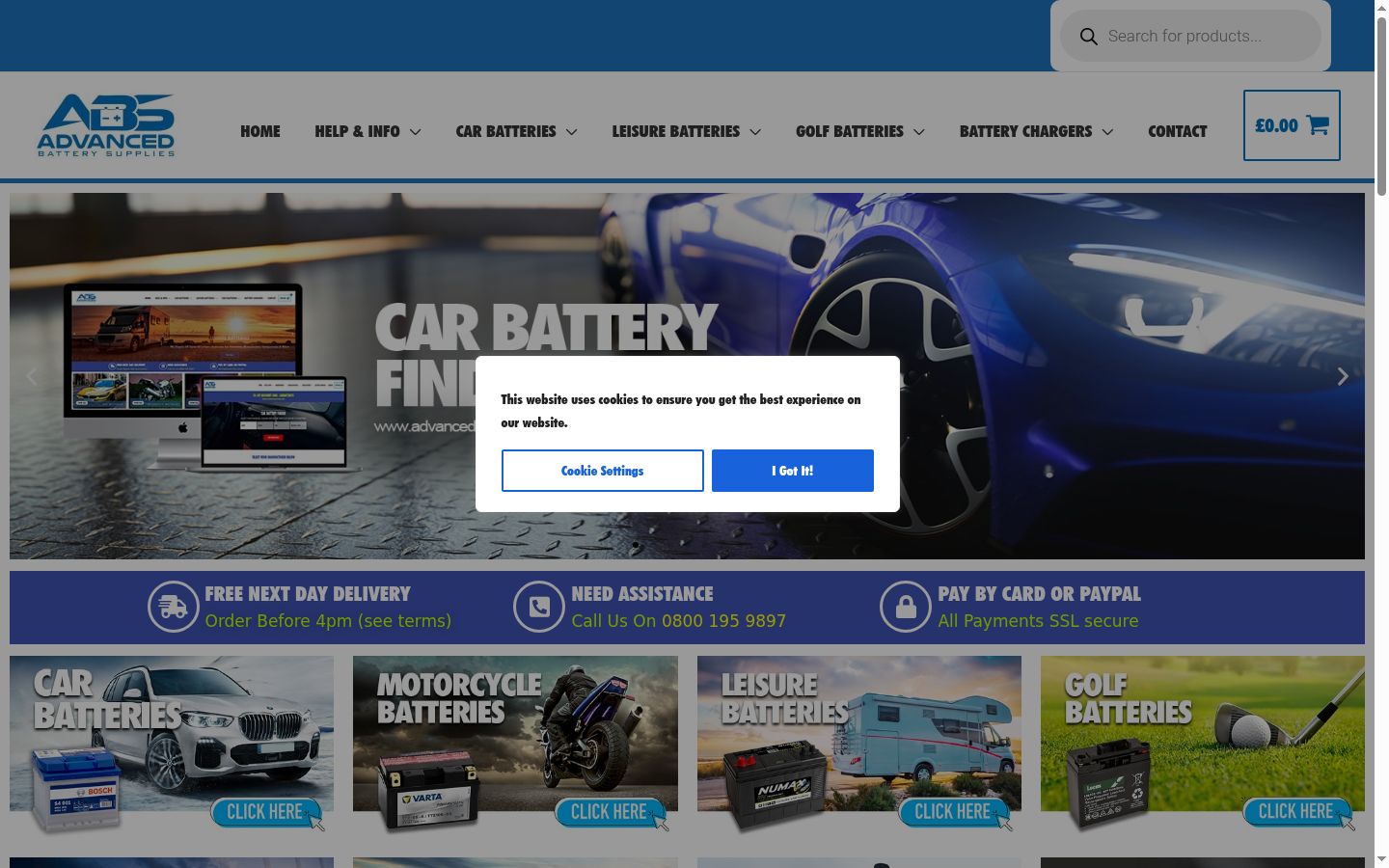This screenshot has height=868, width=1389.
Task: Click the delivery truck icon
Action: (x=173, y=607)
